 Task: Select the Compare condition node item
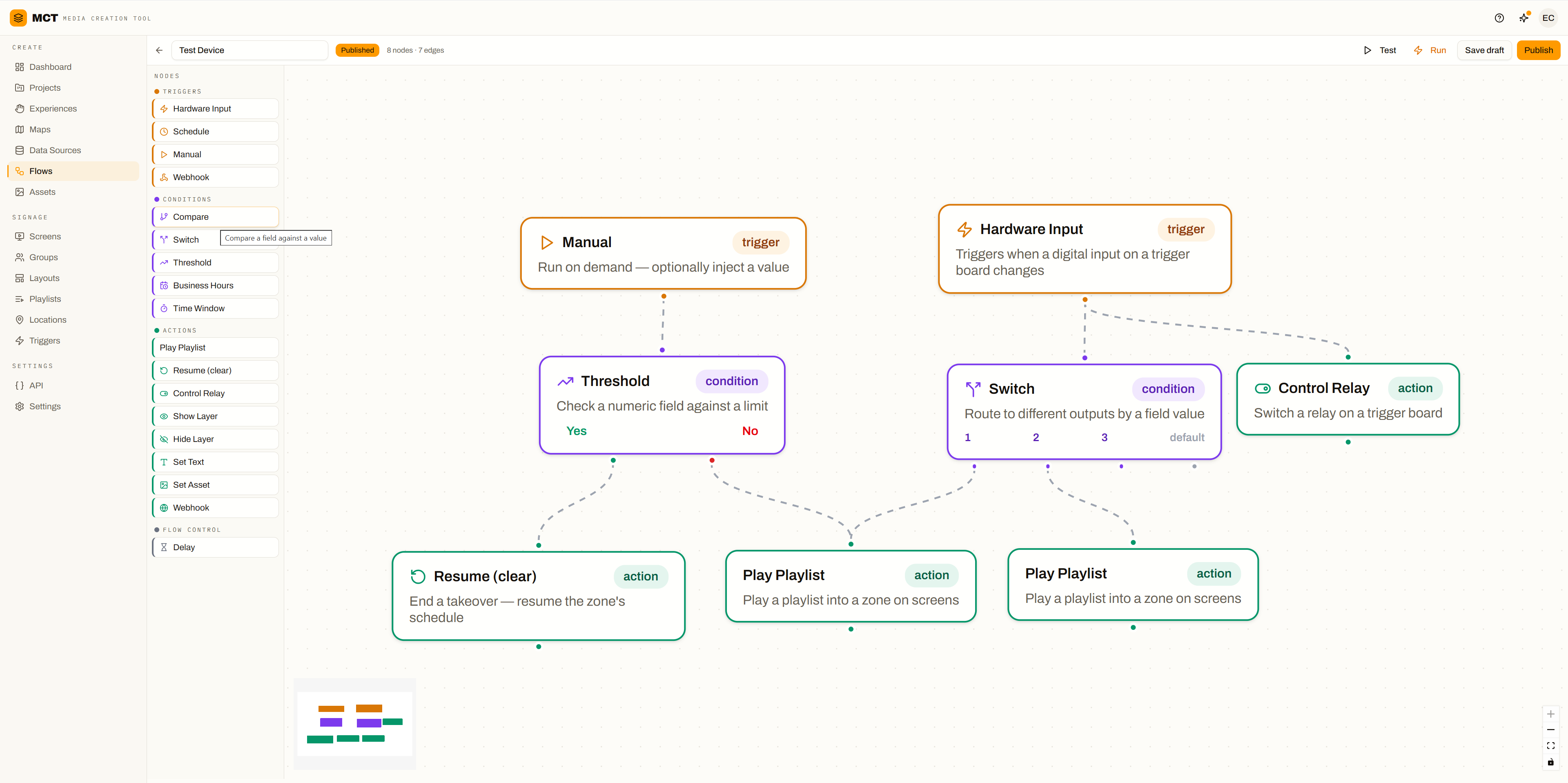216,217
